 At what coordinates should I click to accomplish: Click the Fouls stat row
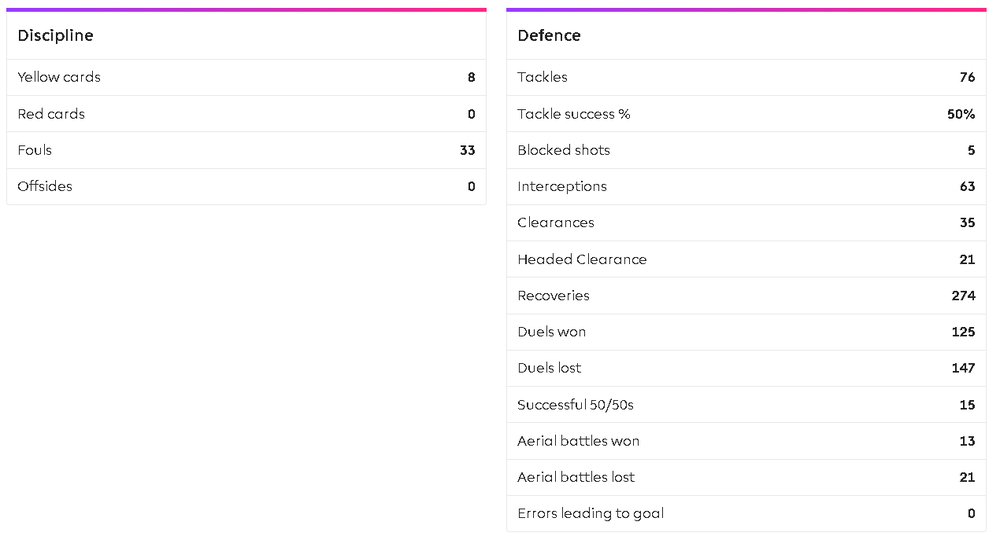pos(246,151)
